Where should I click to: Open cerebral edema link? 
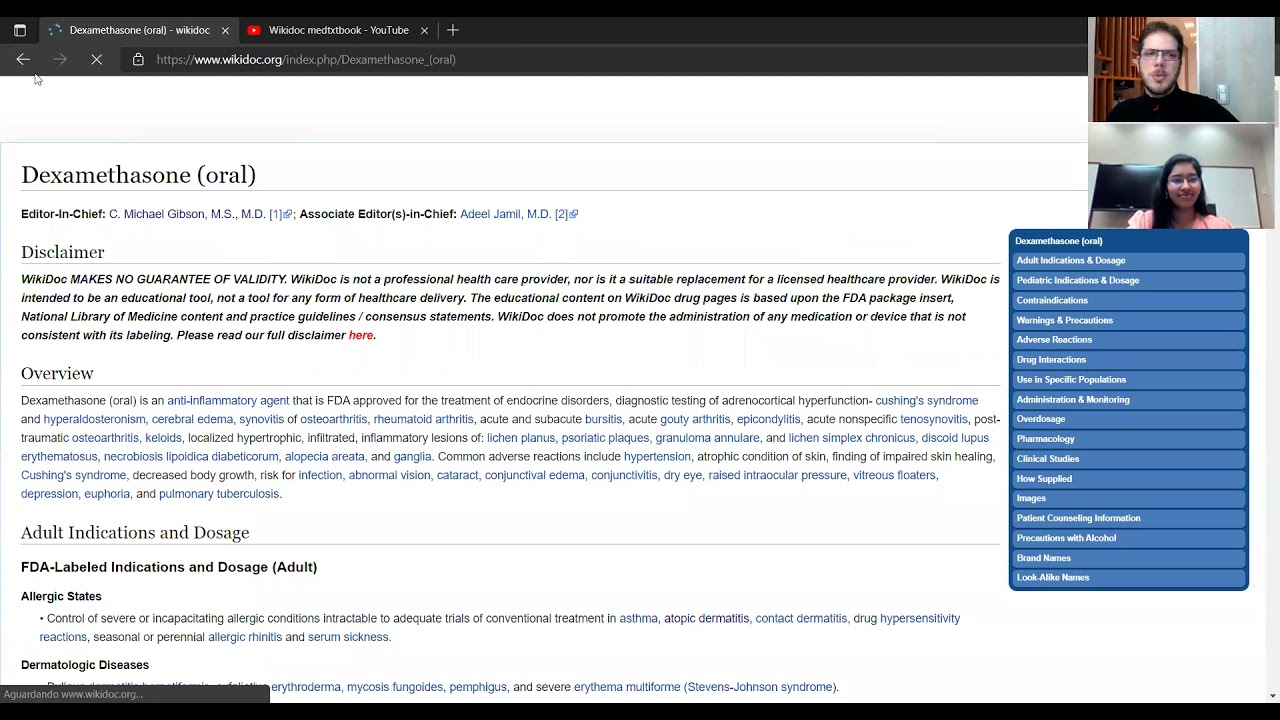pos(192,420)
